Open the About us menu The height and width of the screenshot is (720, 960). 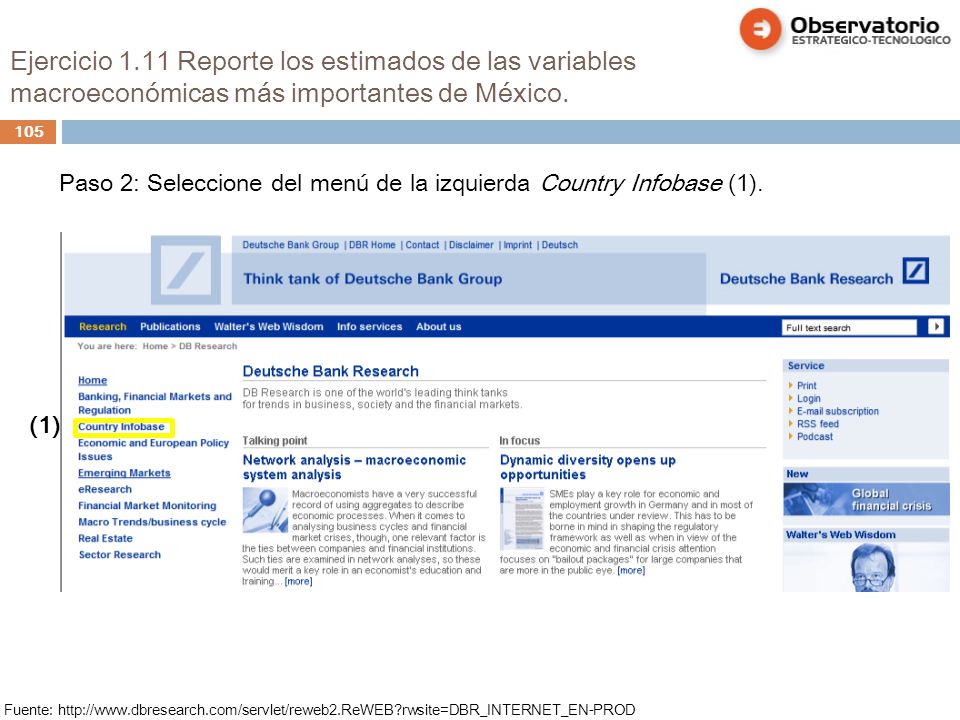pos(438,326)
